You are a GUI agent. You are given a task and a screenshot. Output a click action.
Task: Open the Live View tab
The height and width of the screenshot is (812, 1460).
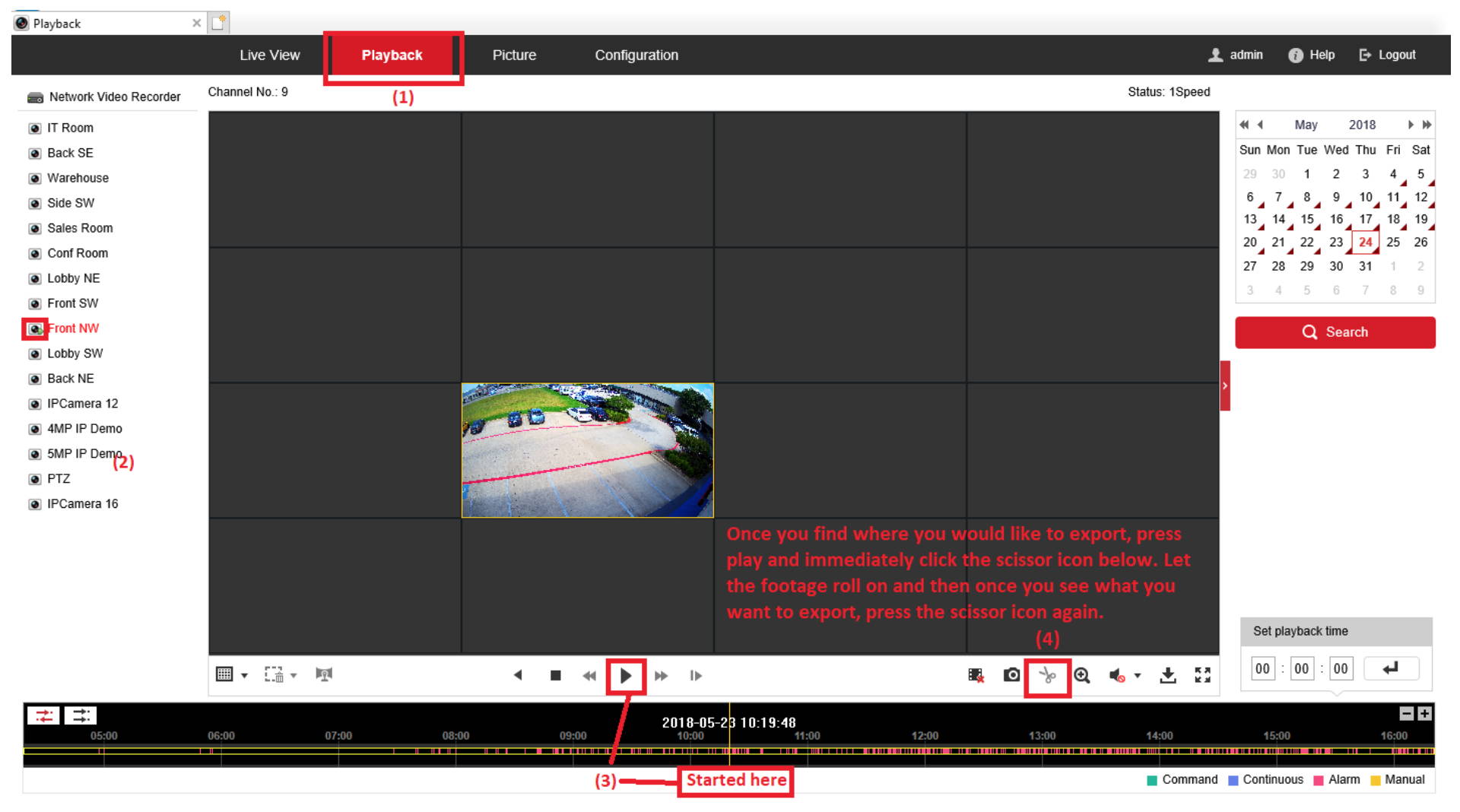tap(270, 55)
